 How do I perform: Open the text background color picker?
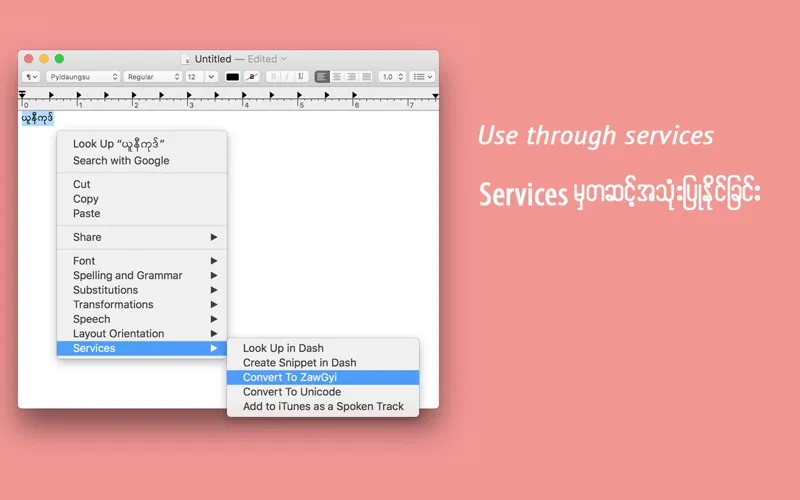253,77
